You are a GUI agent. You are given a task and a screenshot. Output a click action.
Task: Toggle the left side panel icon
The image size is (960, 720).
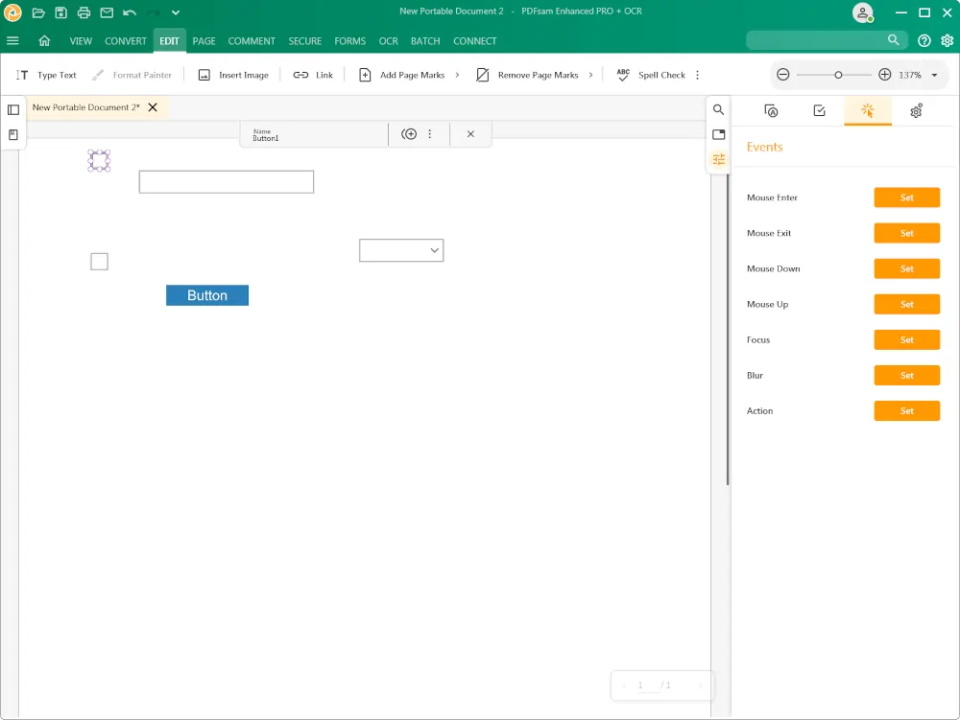(x=13, y=110)
